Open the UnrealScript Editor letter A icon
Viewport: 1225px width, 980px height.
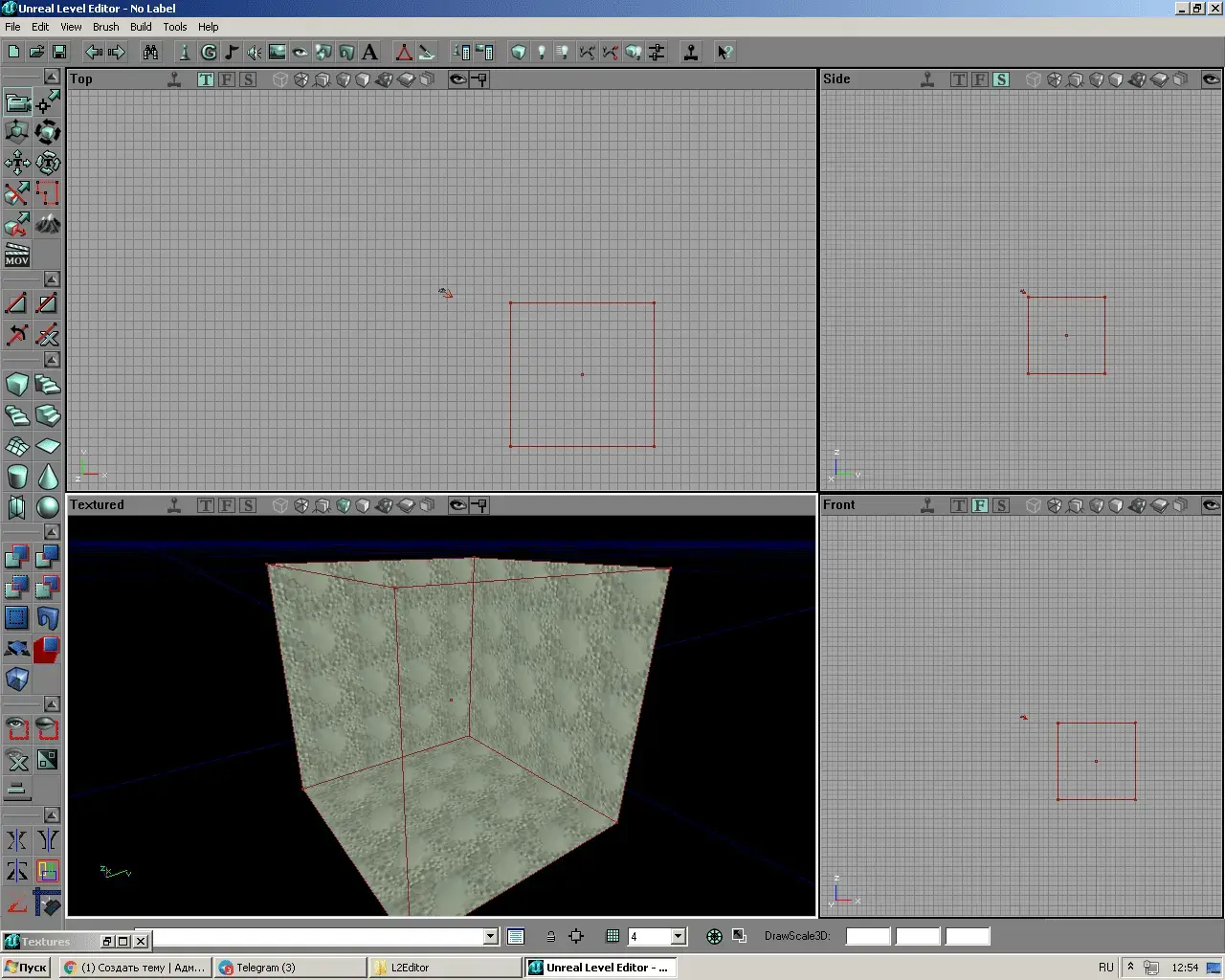point(370,52)
